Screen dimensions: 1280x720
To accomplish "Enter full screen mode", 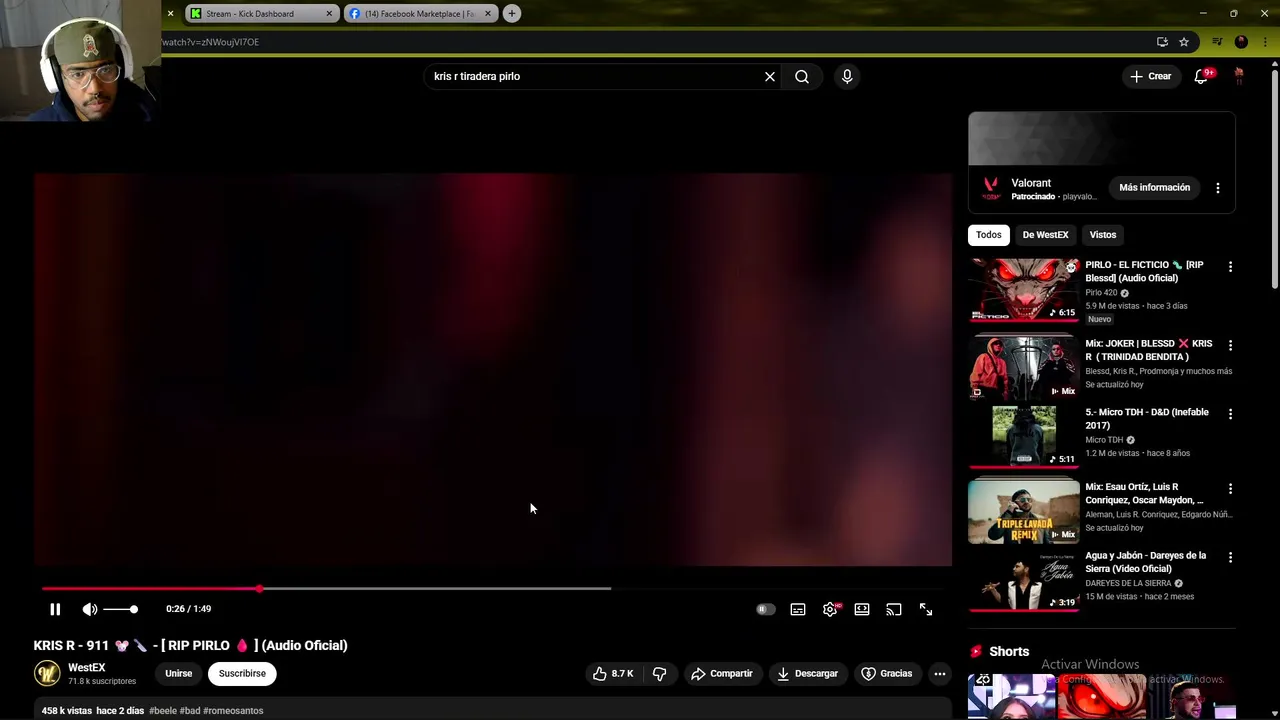I will point(926,609).
